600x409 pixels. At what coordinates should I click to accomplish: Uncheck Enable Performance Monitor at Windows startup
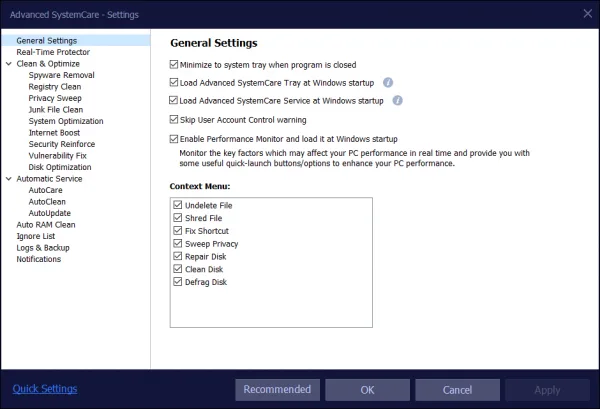click(174, 139)
